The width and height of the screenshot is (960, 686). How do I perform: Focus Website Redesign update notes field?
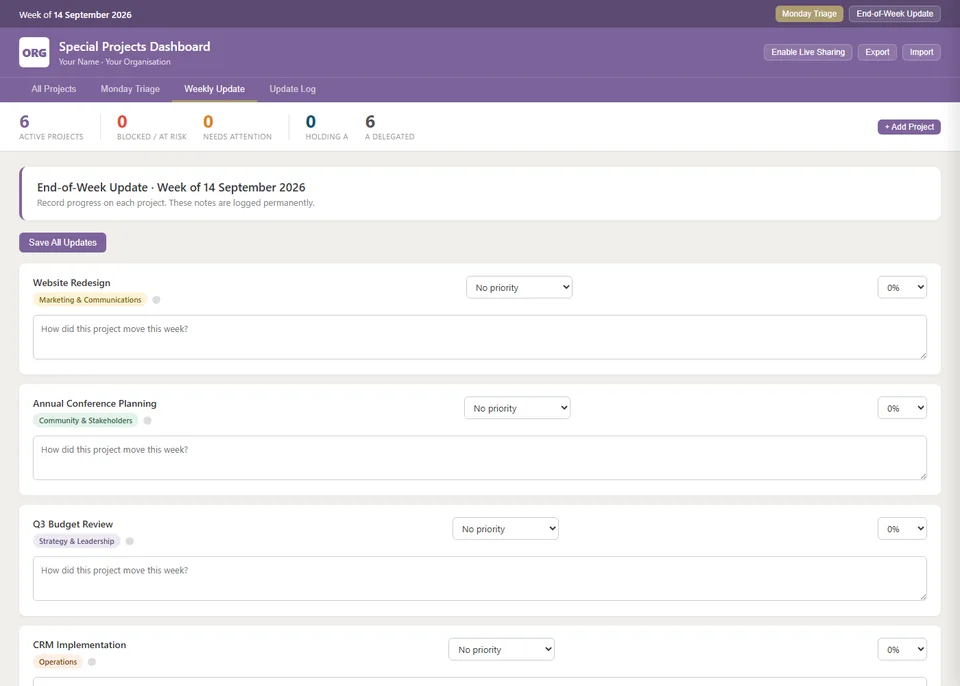479,337
